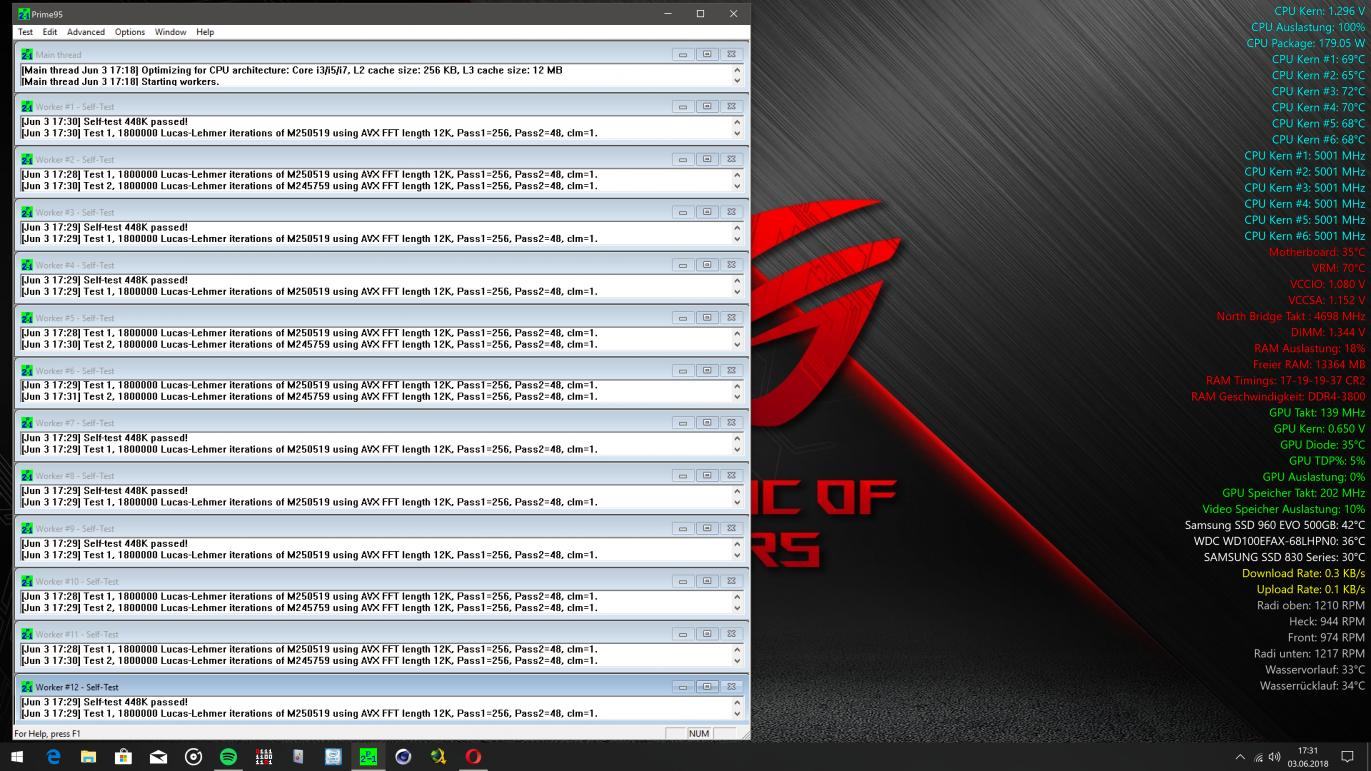Click the Prime95 title bar icon
The height and width of the screenshot is (771, 1371).
click(24, 14)
